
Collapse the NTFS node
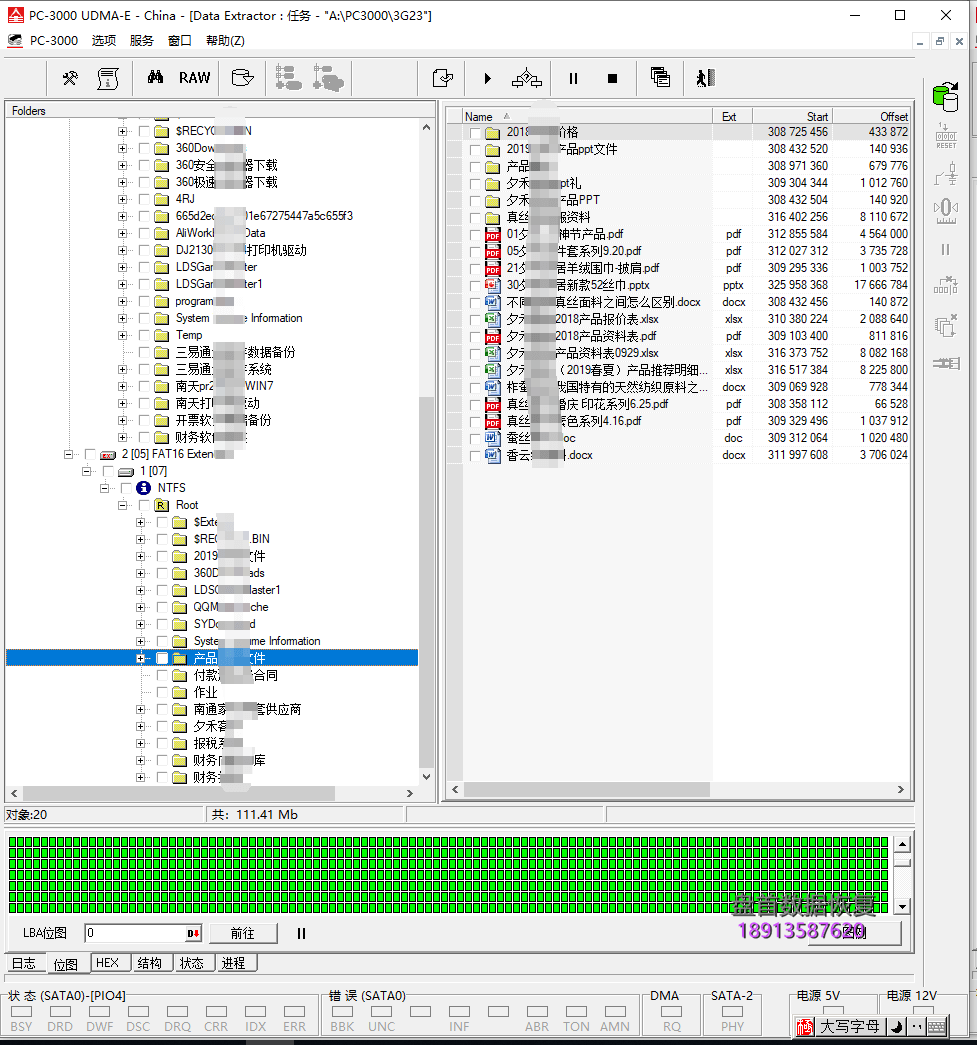105,488
